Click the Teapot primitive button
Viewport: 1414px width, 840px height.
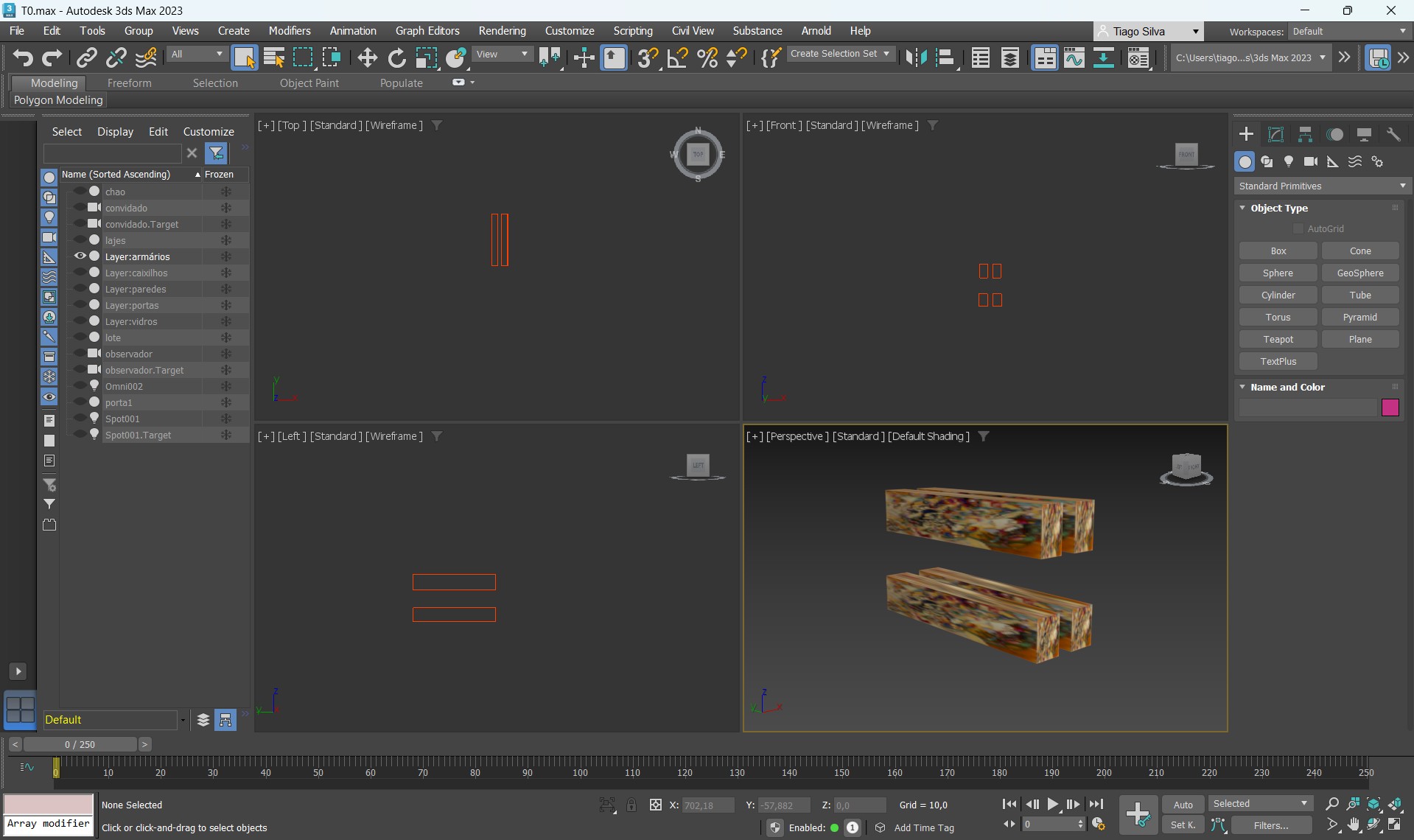pos(1278,339)
